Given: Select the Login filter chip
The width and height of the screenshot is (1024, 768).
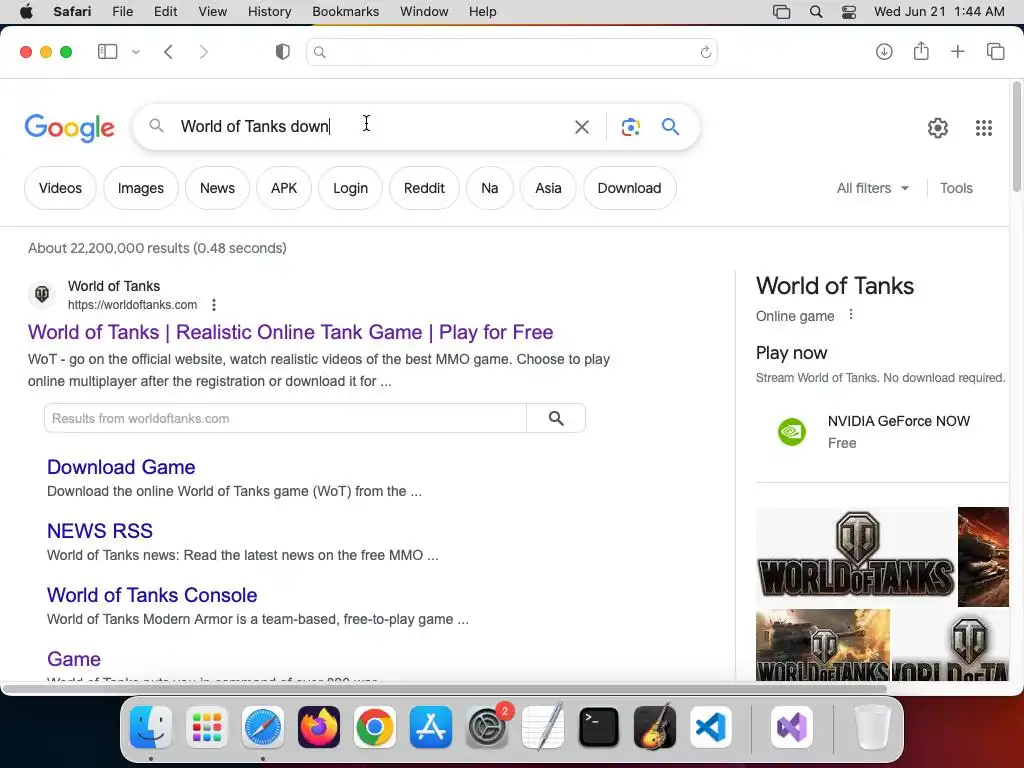Looking at the screenshot, I should (x=350, y=188).
